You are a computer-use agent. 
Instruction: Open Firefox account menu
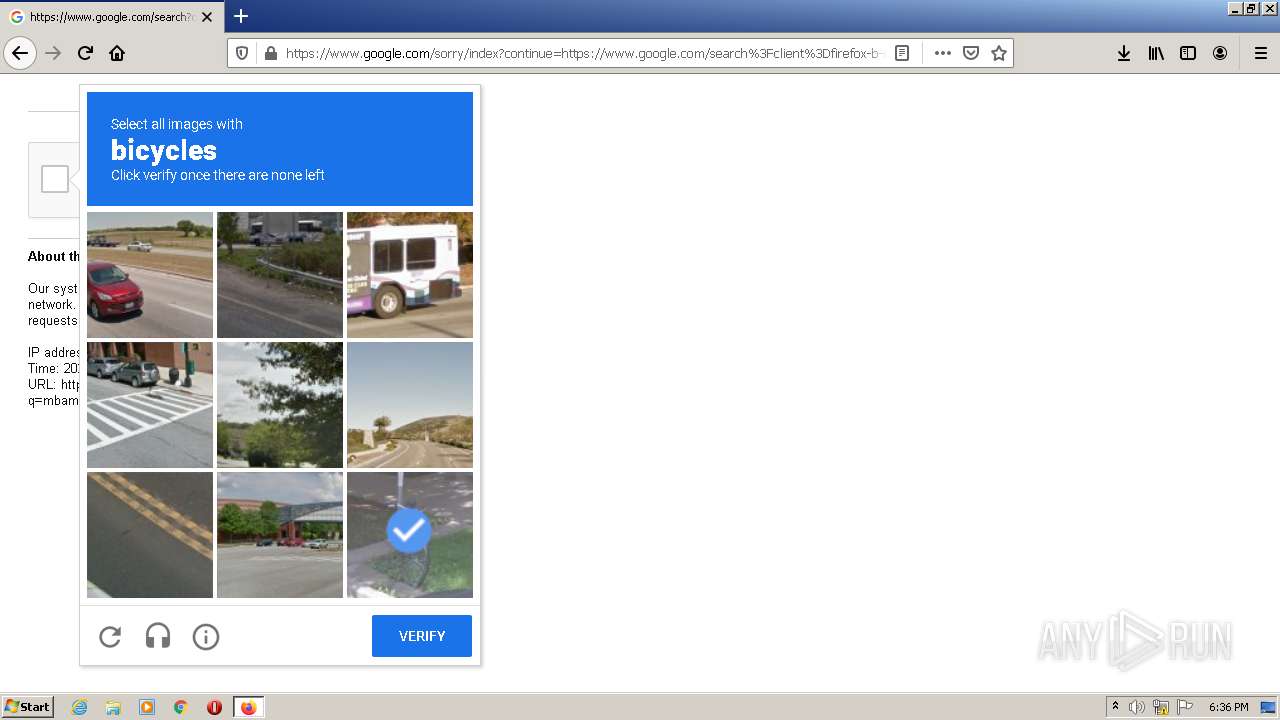pyautogui.click(x=1220, y=53)
